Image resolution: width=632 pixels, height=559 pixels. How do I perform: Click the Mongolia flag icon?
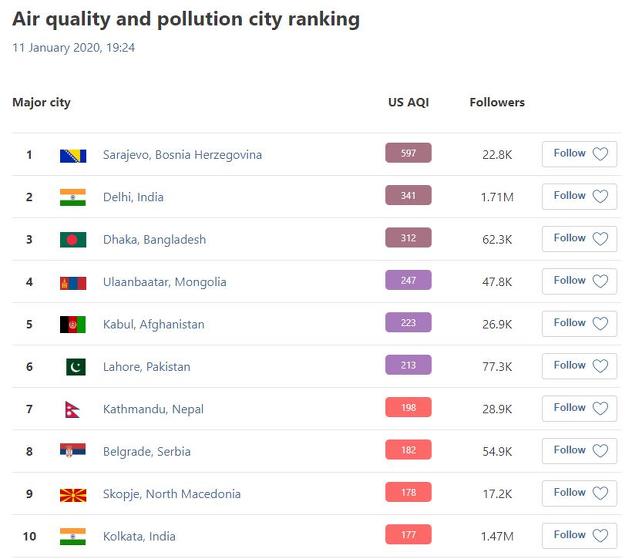(72, 282)
